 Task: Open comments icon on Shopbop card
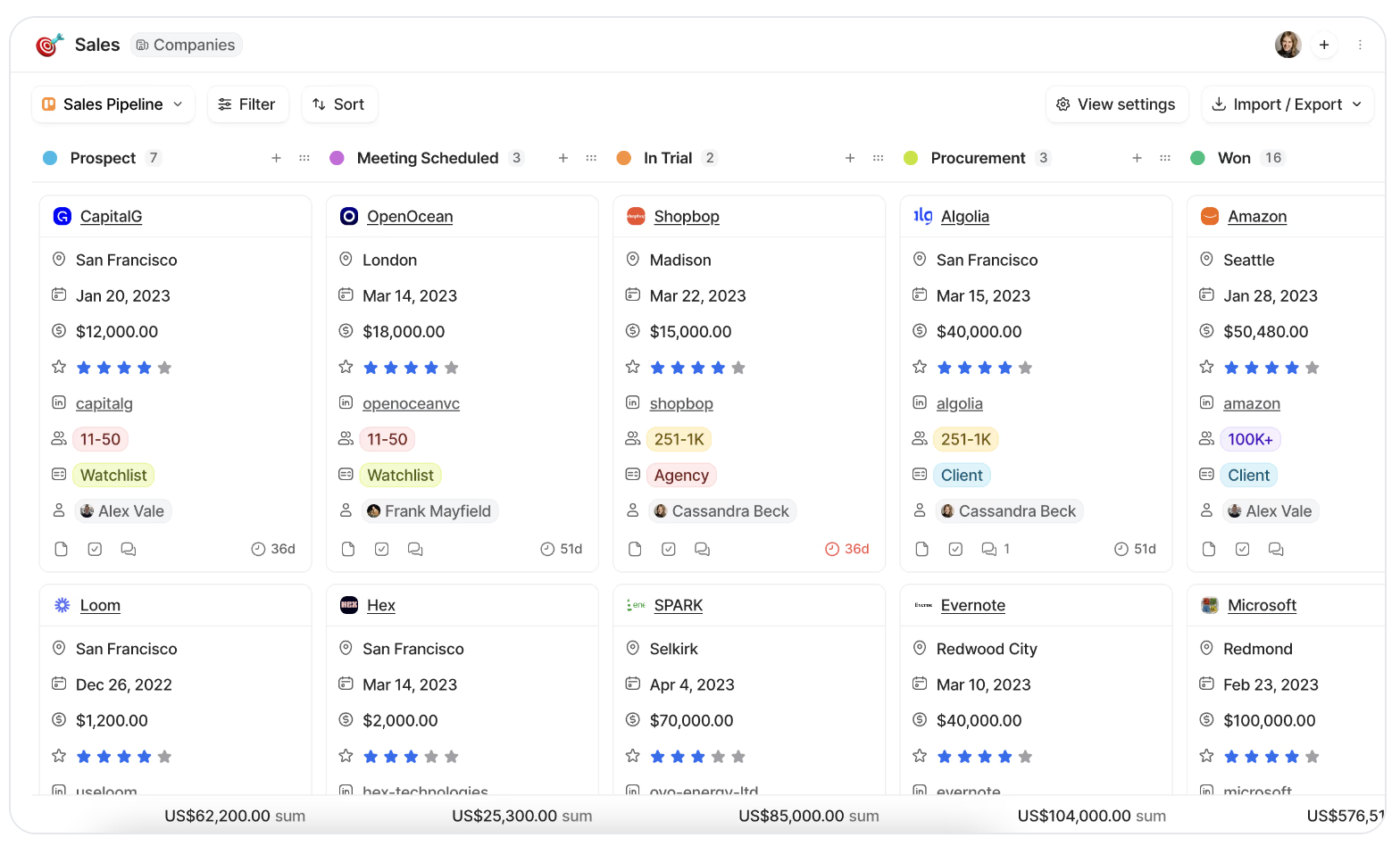[703, 549]
